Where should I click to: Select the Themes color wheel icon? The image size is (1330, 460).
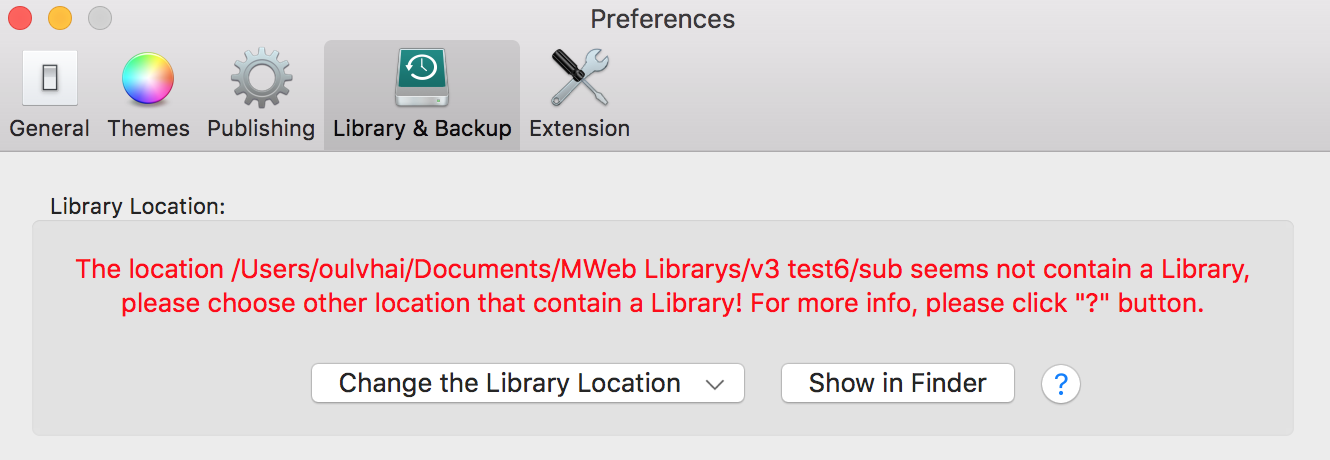pos(148,79)
